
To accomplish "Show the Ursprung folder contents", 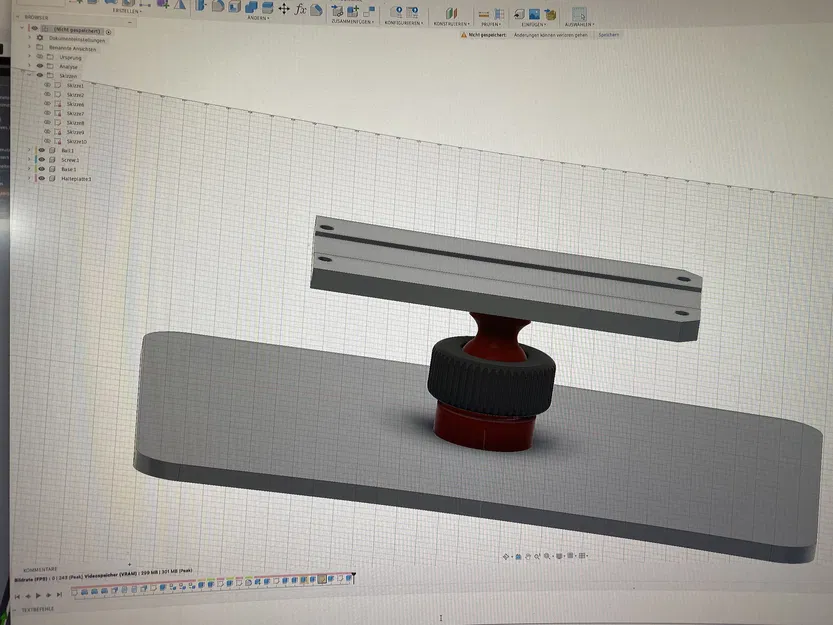I will [28, 57].
